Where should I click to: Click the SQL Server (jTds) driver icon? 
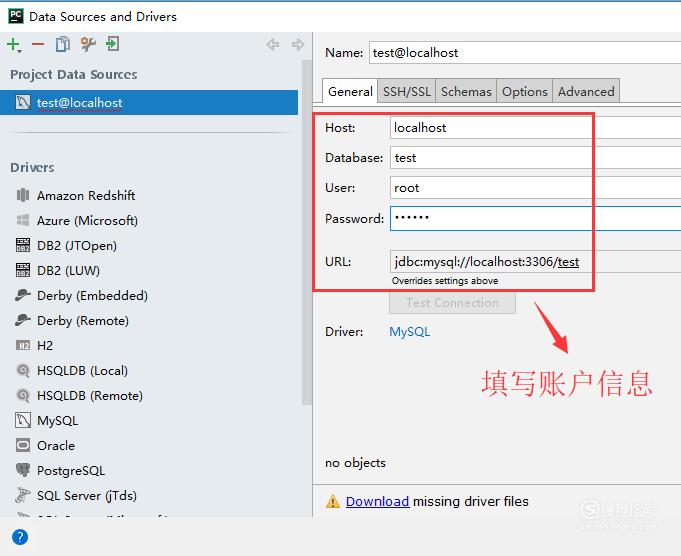pos(23,495)
